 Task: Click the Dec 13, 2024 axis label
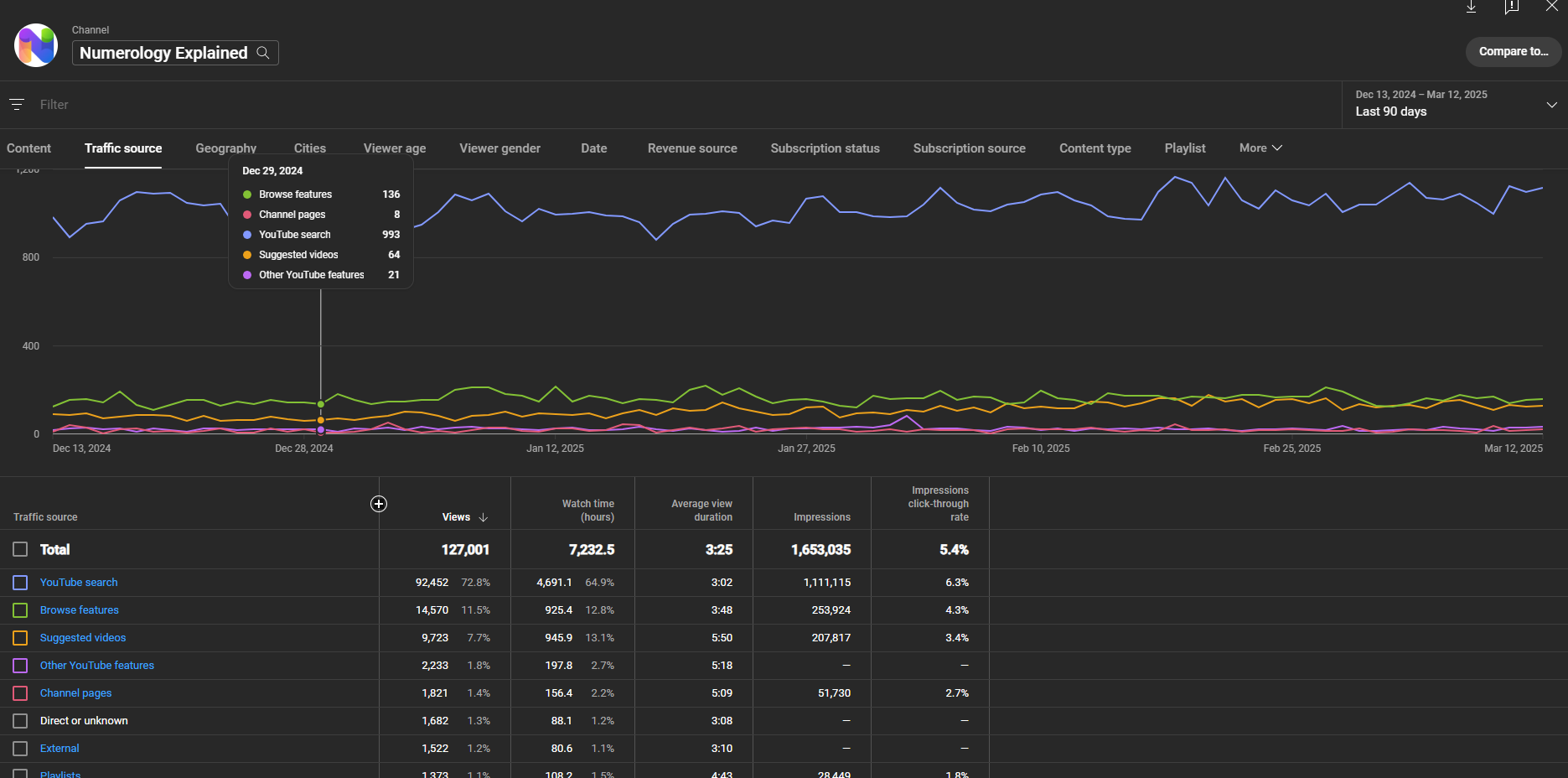(x=81, y=449)
